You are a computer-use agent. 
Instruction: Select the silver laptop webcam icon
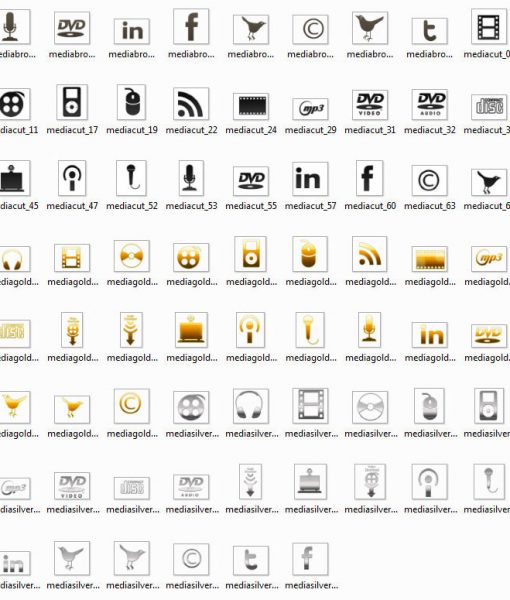pos(310,482)
